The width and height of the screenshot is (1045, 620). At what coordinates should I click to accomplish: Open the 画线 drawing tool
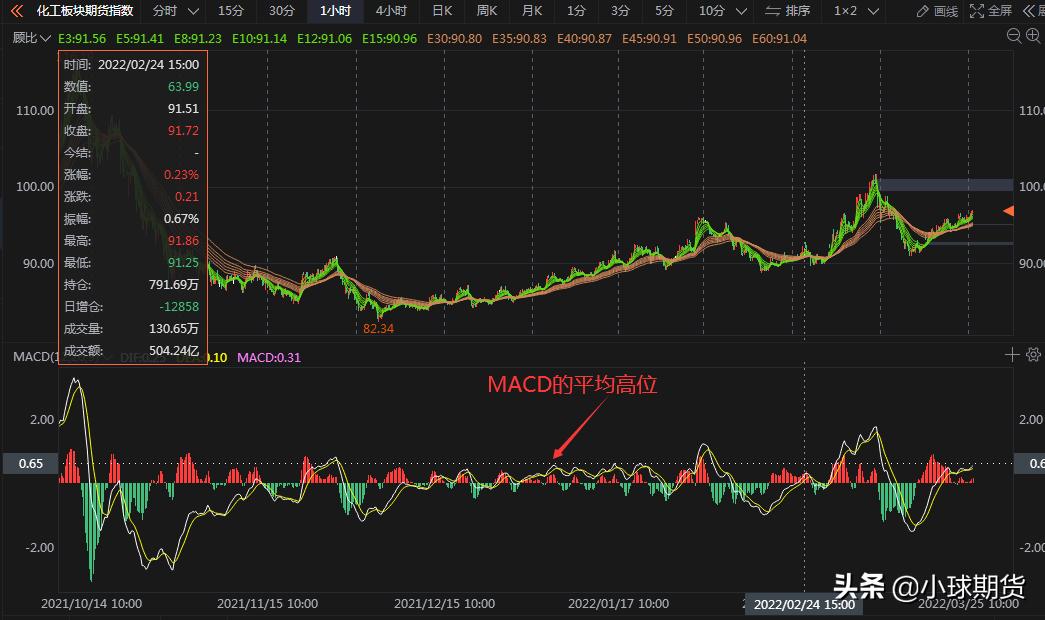[937, 11]
